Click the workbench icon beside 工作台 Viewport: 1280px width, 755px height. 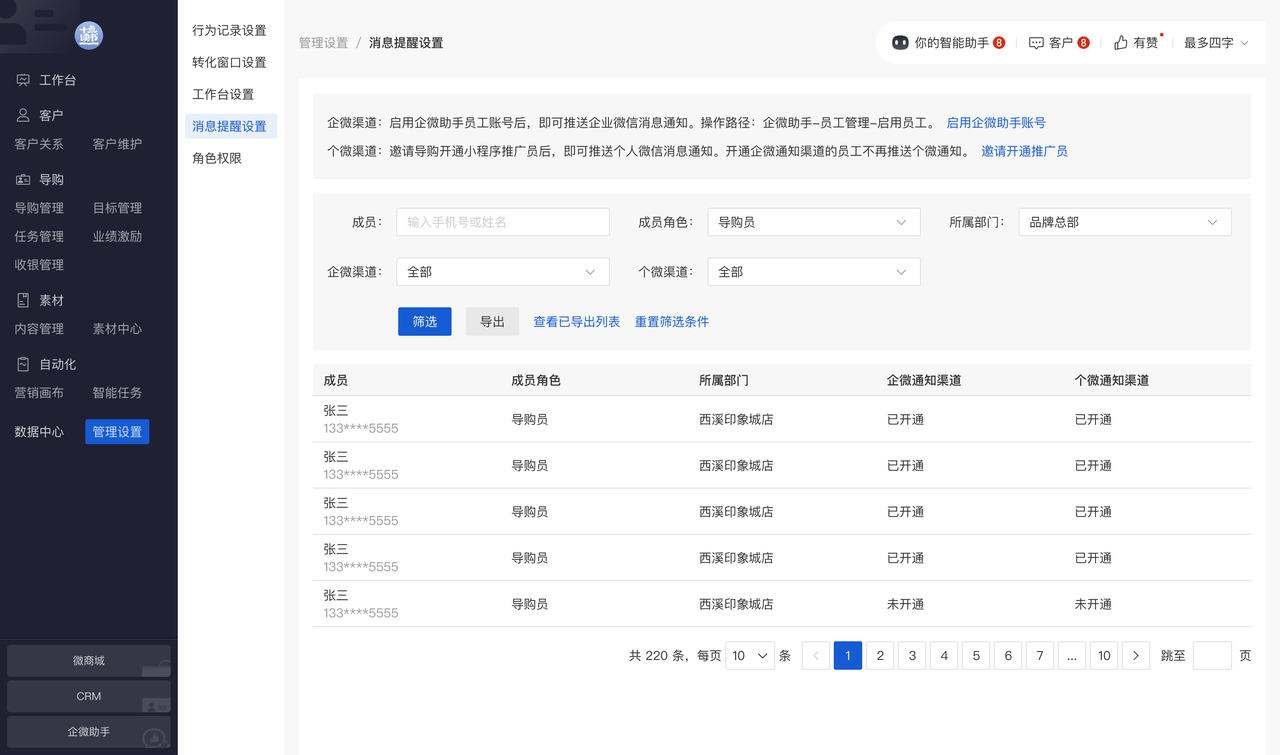(23, 80)
